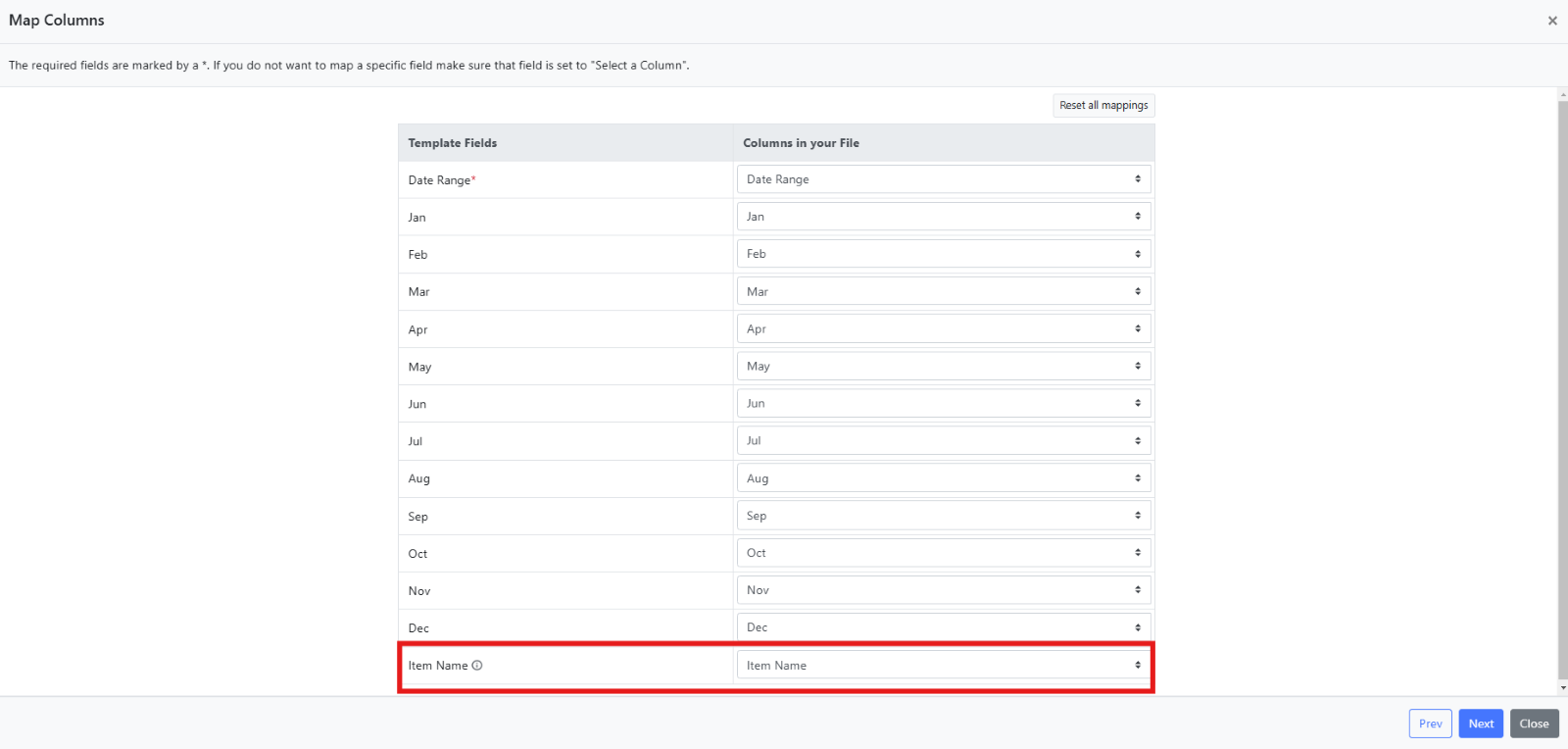The image size is (1568, 749).
Task: Click the Date Range* template field label
Action: pos(442,180)
